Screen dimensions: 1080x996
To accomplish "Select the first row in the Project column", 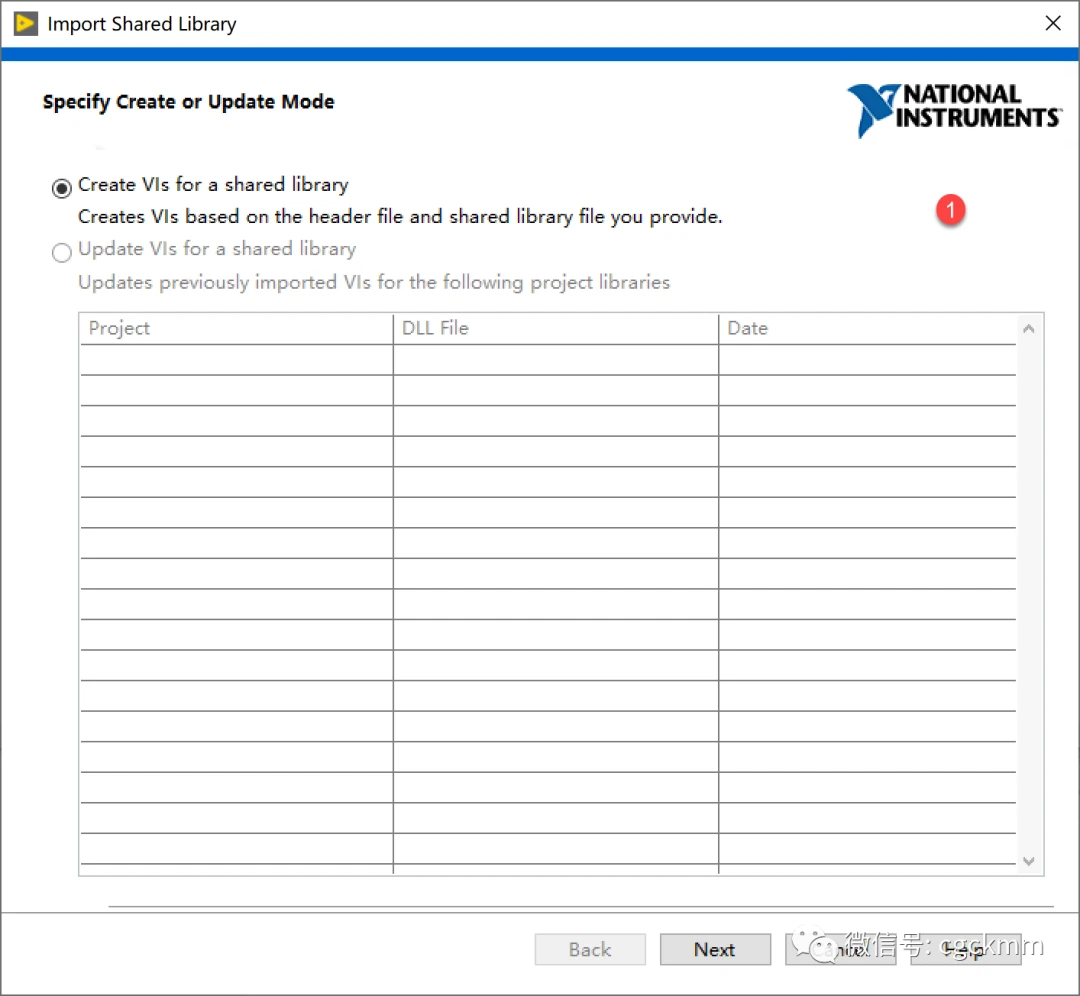I will point(236,361).
